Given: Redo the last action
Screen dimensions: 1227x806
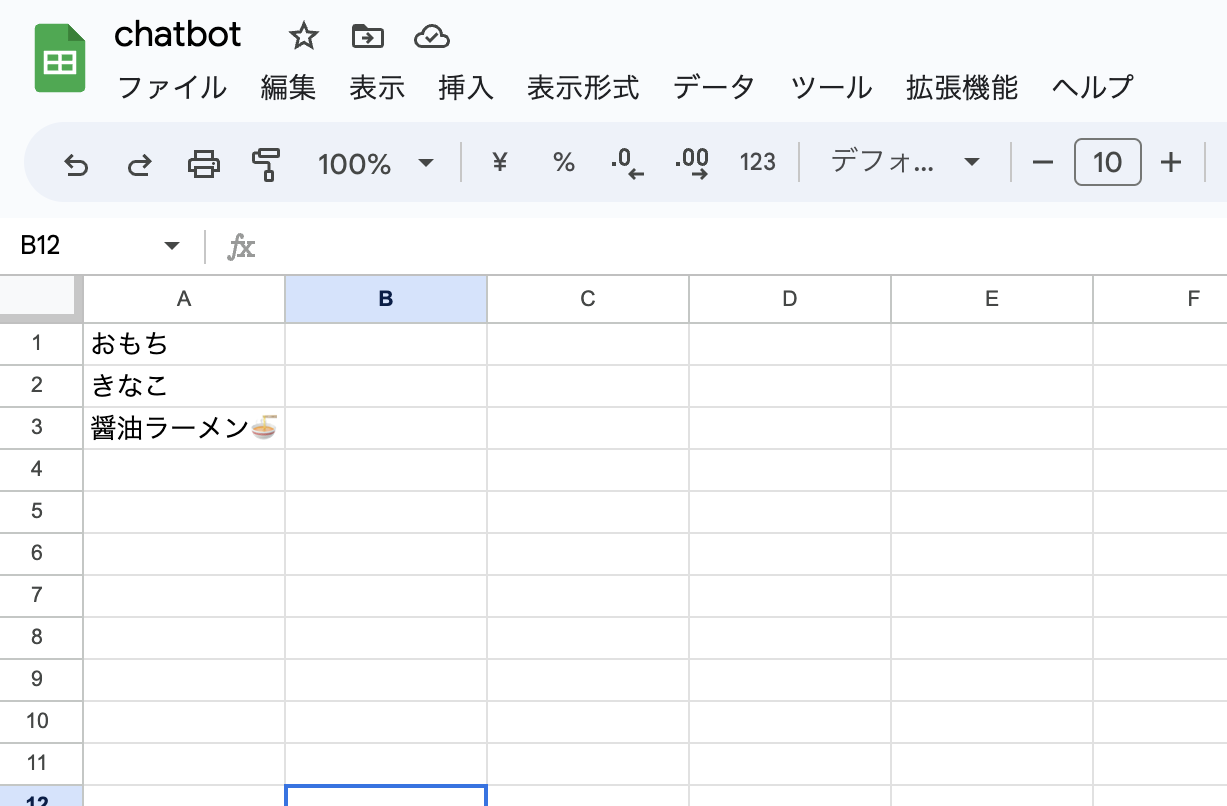Looking at the screenshot, I should pyautogui.click(x=139, y=163).
